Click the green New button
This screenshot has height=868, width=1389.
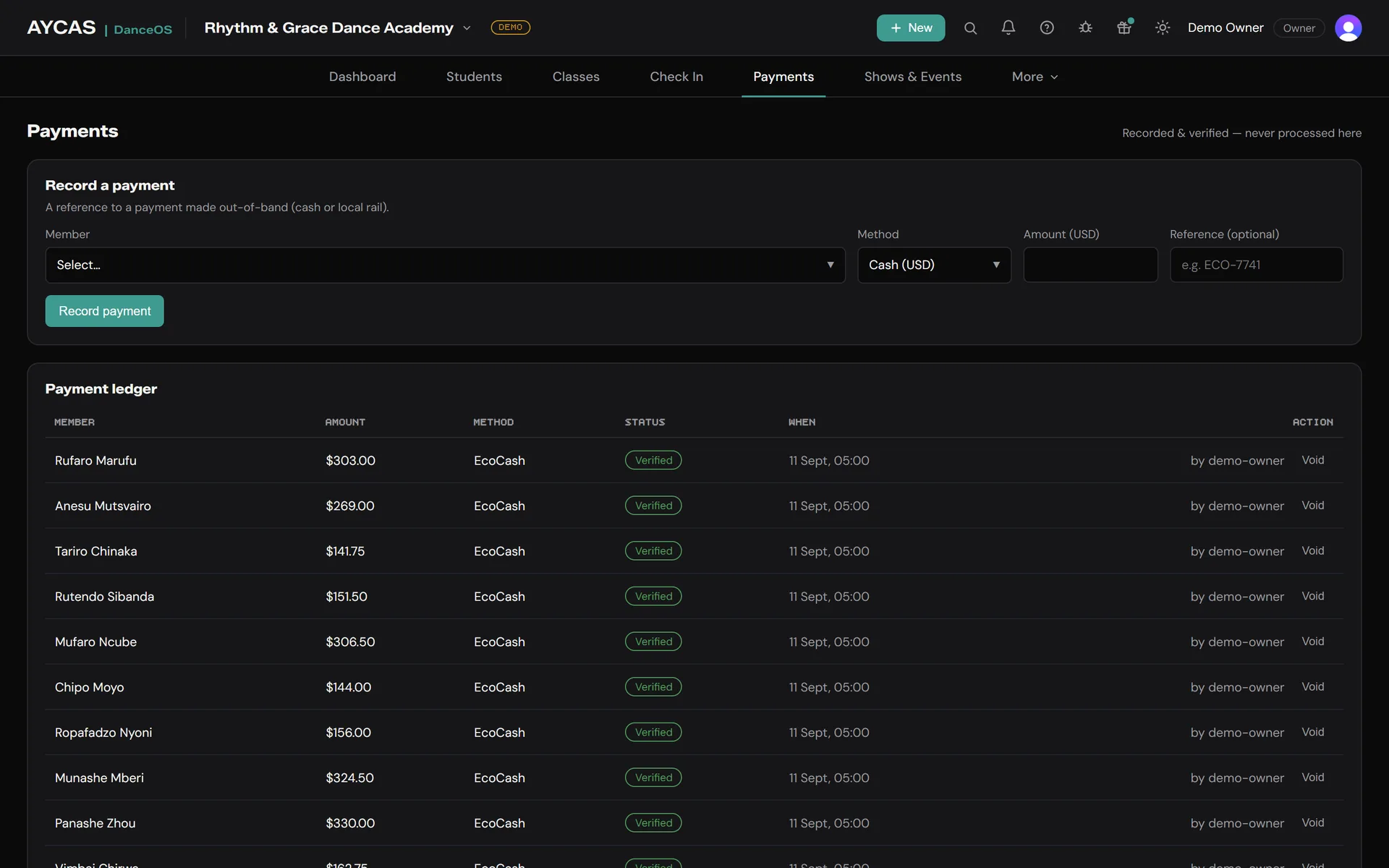[911, 28]
